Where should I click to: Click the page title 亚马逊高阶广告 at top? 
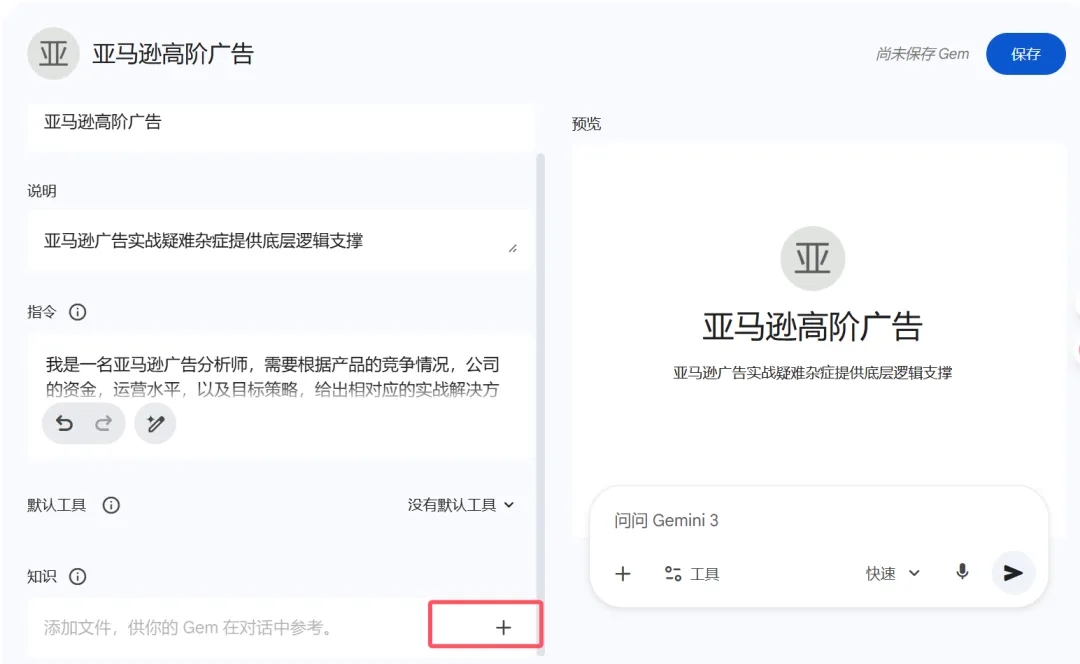[173, 54]
